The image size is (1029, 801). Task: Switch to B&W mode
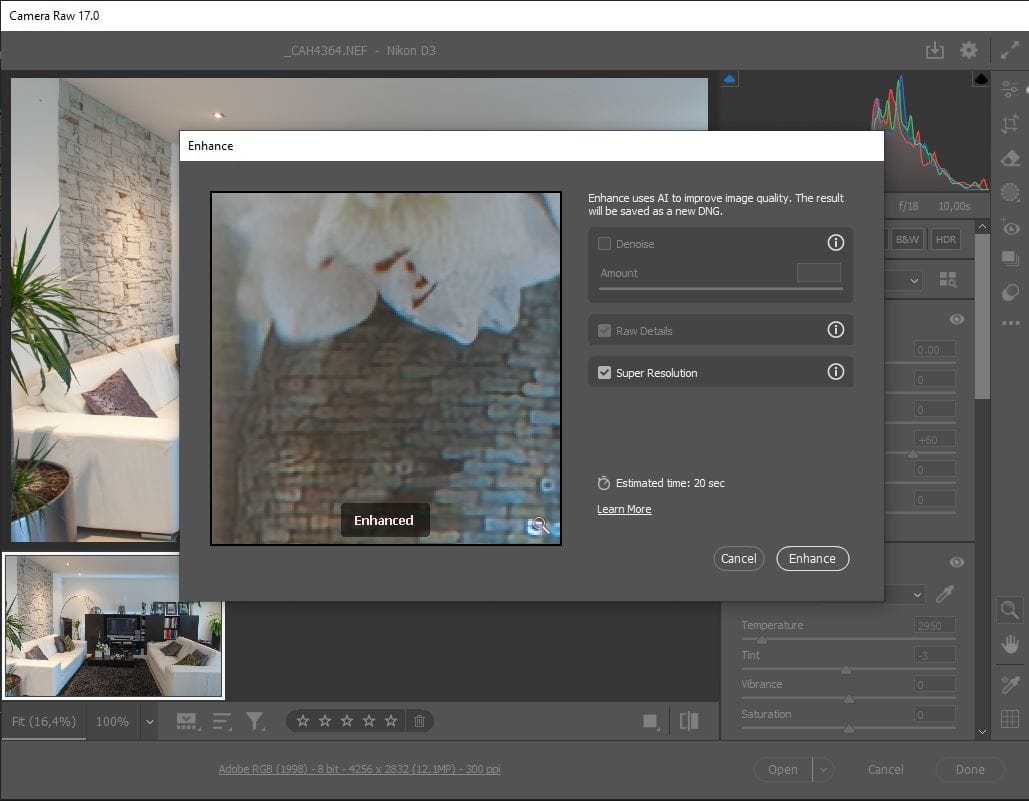click(907, 239)
